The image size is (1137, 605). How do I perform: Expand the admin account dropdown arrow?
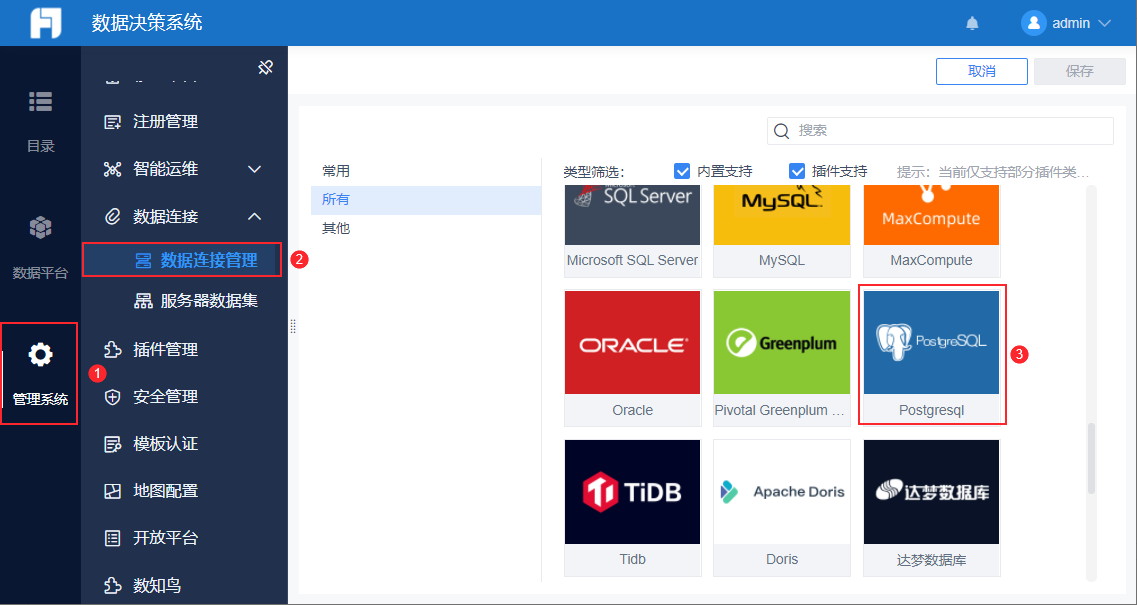[x=1104, y=23]
